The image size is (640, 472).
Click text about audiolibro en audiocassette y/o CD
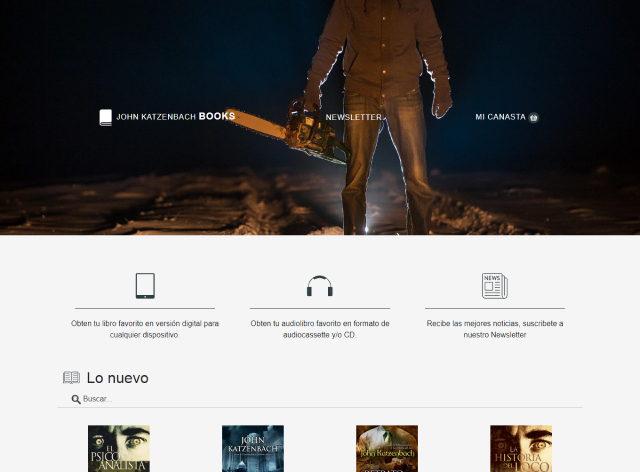pyautogui.click(x=320, y=329)
